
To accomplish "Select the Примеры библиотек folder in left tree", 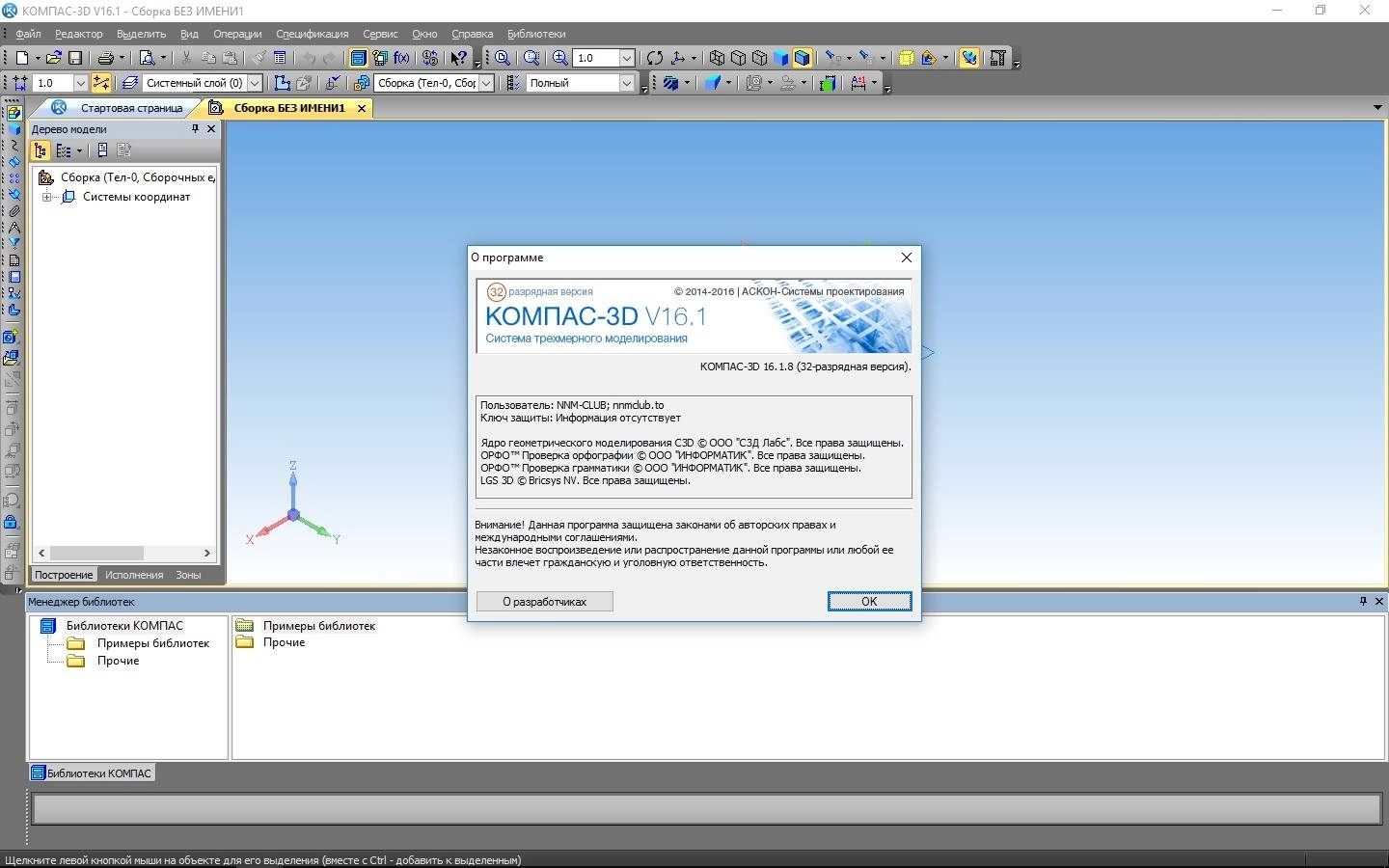I will [152, 643].
